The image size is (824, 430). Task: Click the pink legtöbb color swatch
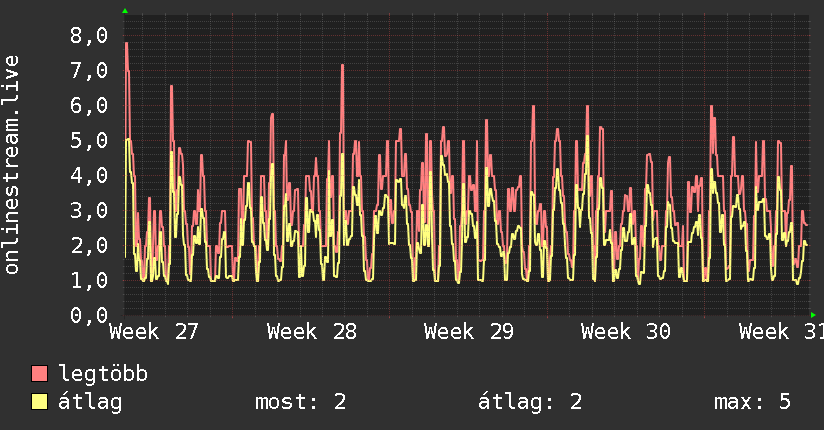39,373
